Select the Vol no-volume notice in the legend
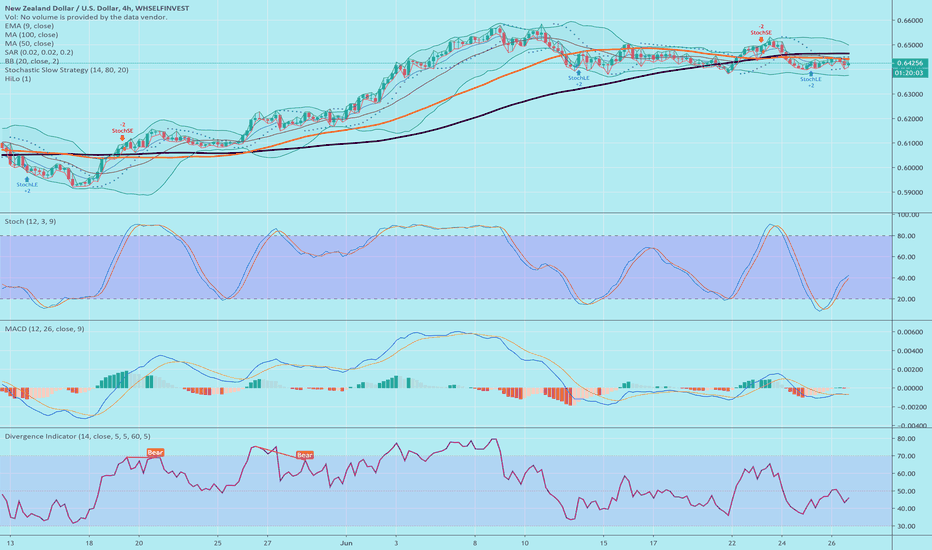The image size is (932, 550). coord(86,17)
